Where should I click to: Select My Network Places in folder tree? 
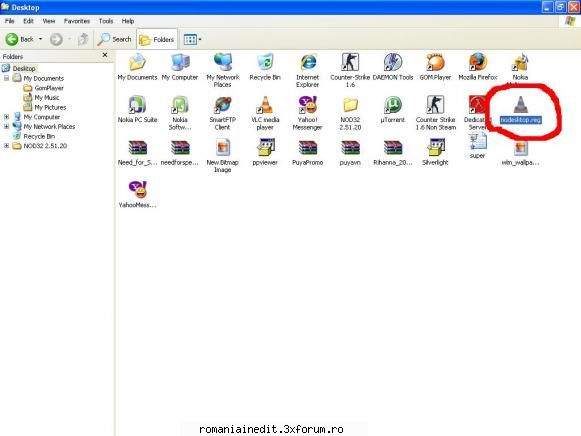tap(49, 126)
